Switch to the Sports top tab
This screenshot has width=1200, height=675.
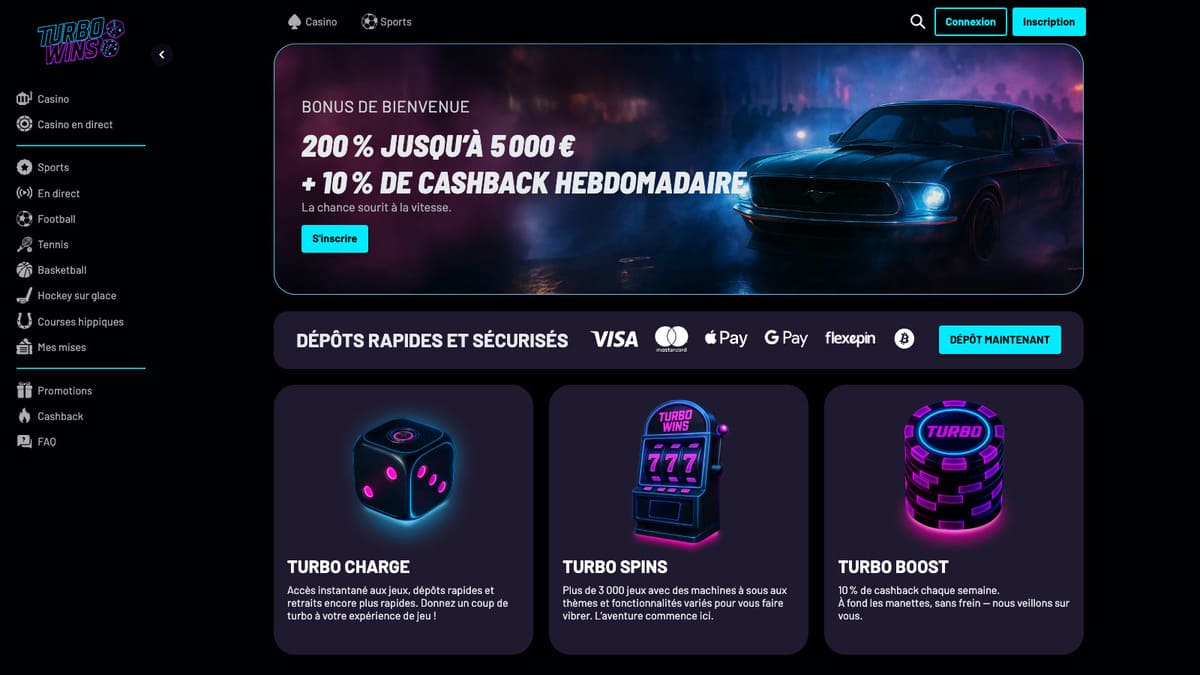pos(386,21)
